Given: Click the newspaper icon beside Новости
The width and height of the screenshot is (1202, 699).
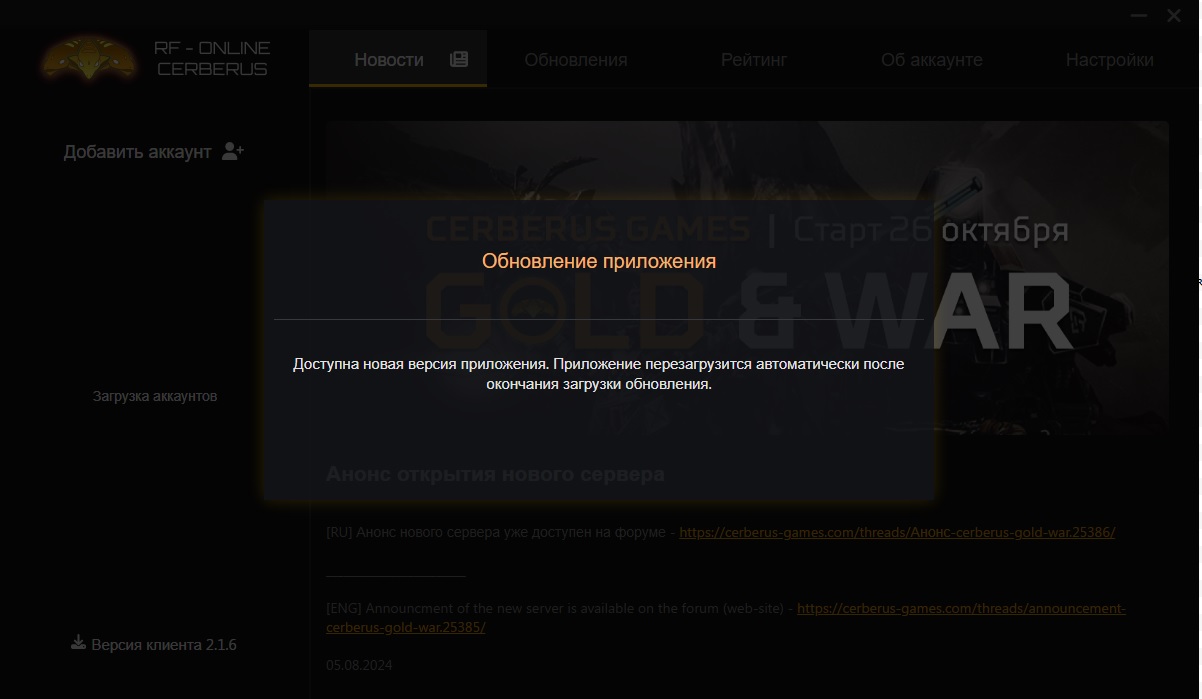Looking at the screenshot, I should pyautogui.click(x=459, y=59).
